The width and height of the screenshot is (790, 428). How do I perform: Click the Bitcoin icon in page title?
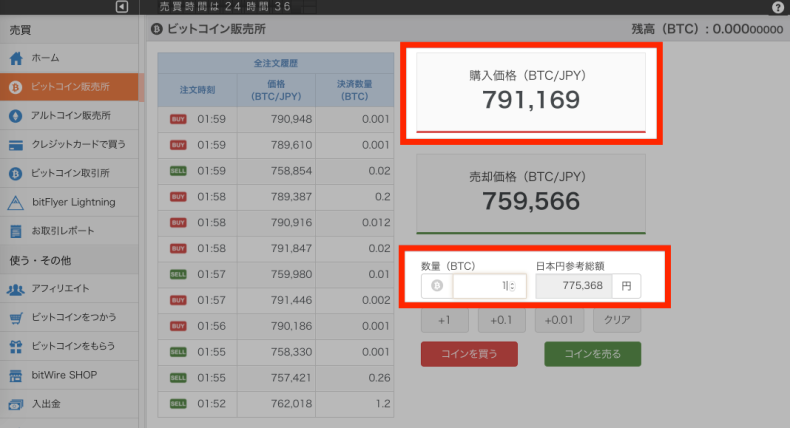[157, 29]
